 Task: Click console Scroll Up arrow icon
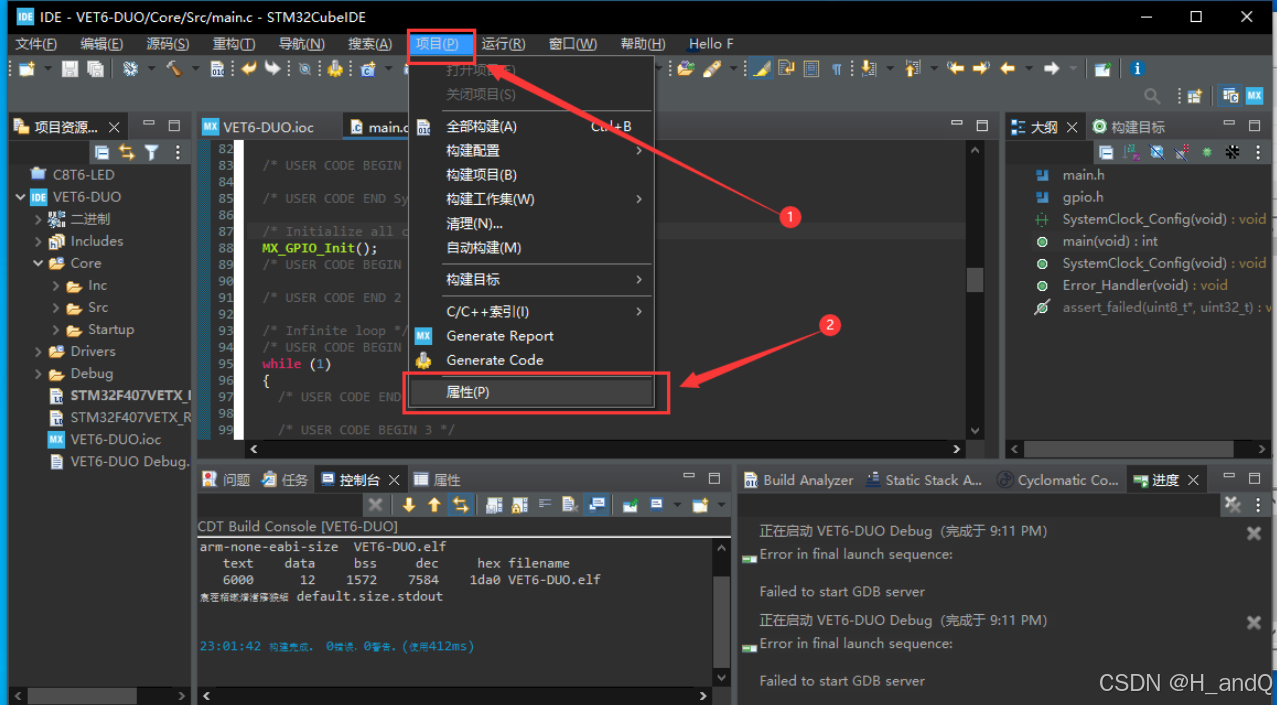click(x=434, y=505)
